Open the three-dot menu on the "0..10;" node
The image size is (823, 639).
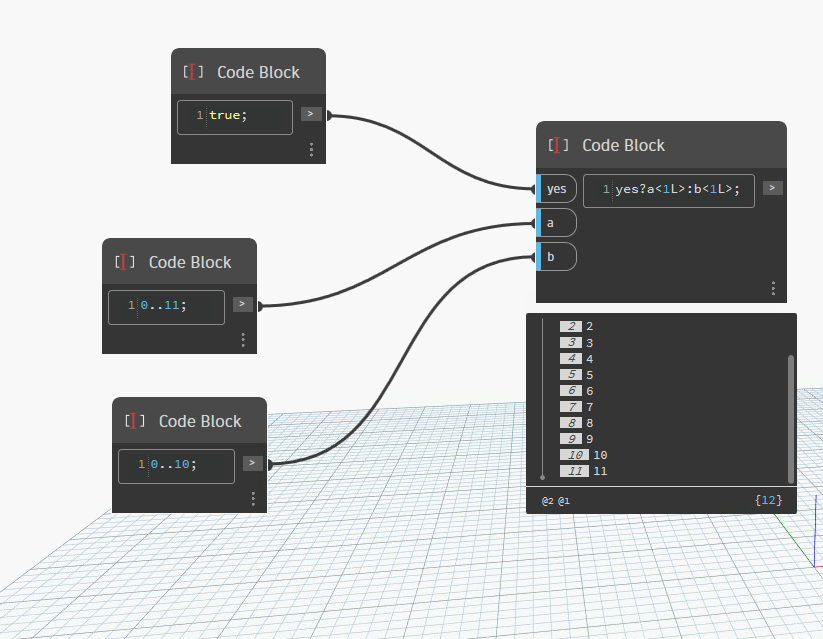tap(252, 498)
